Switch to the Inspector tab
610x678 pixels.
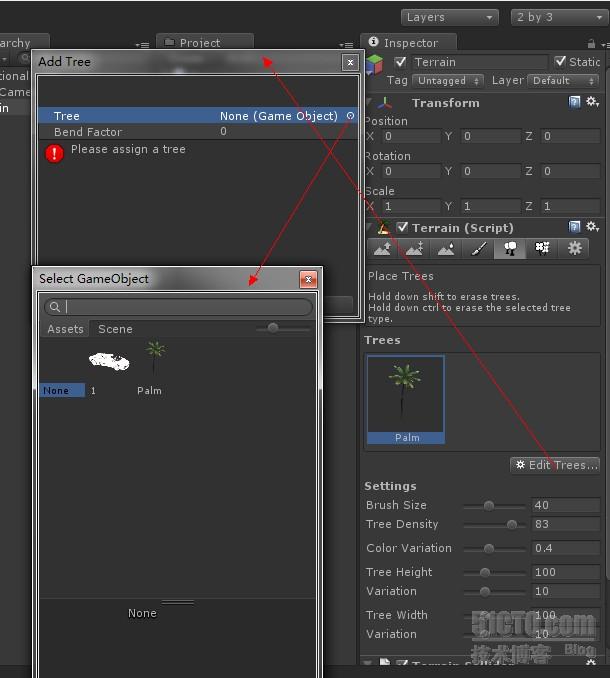[408, 43]
